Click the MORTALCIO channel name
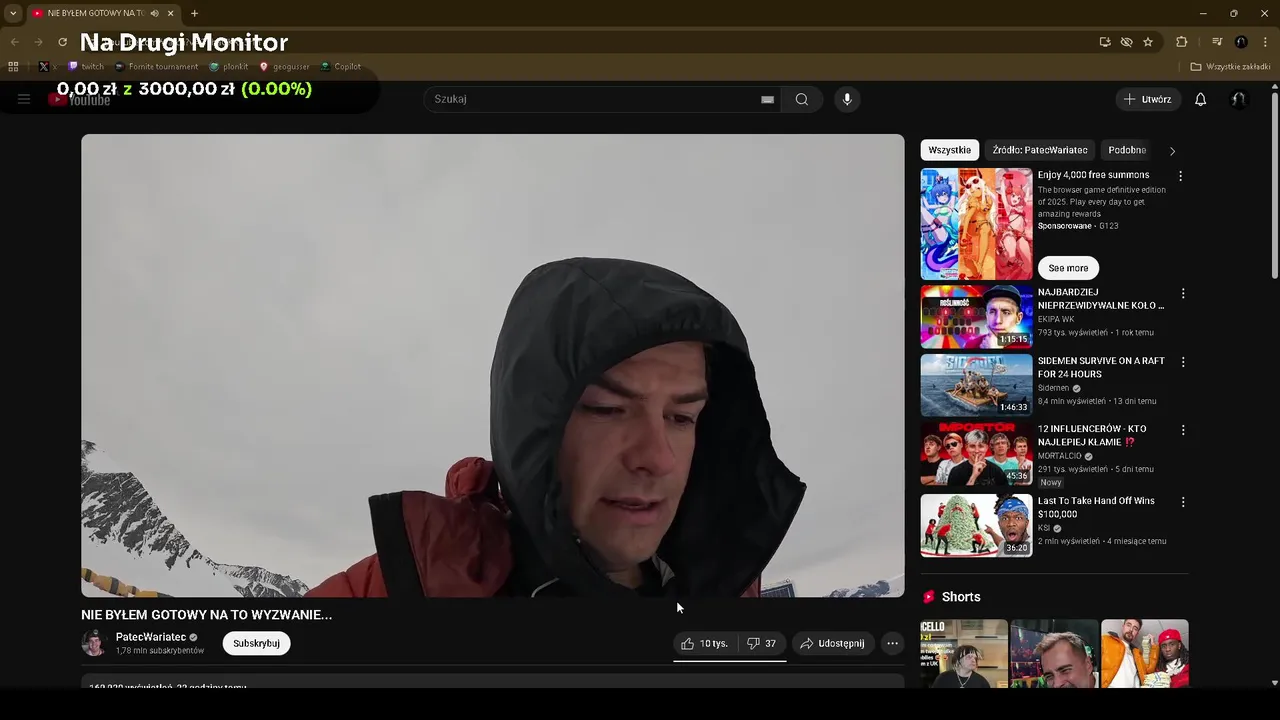The width and height of the screenshot is (1280, 720). (x=1060, y=456)
